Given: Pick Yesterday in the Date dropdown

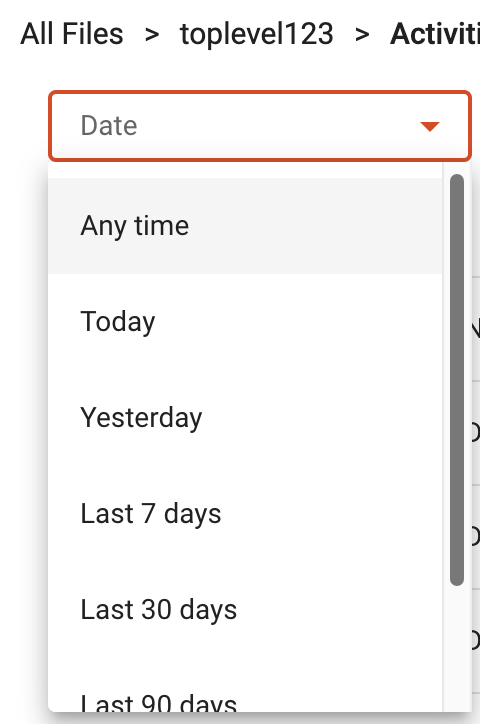Looking at the screenshot, I should [x=141, y=418].
